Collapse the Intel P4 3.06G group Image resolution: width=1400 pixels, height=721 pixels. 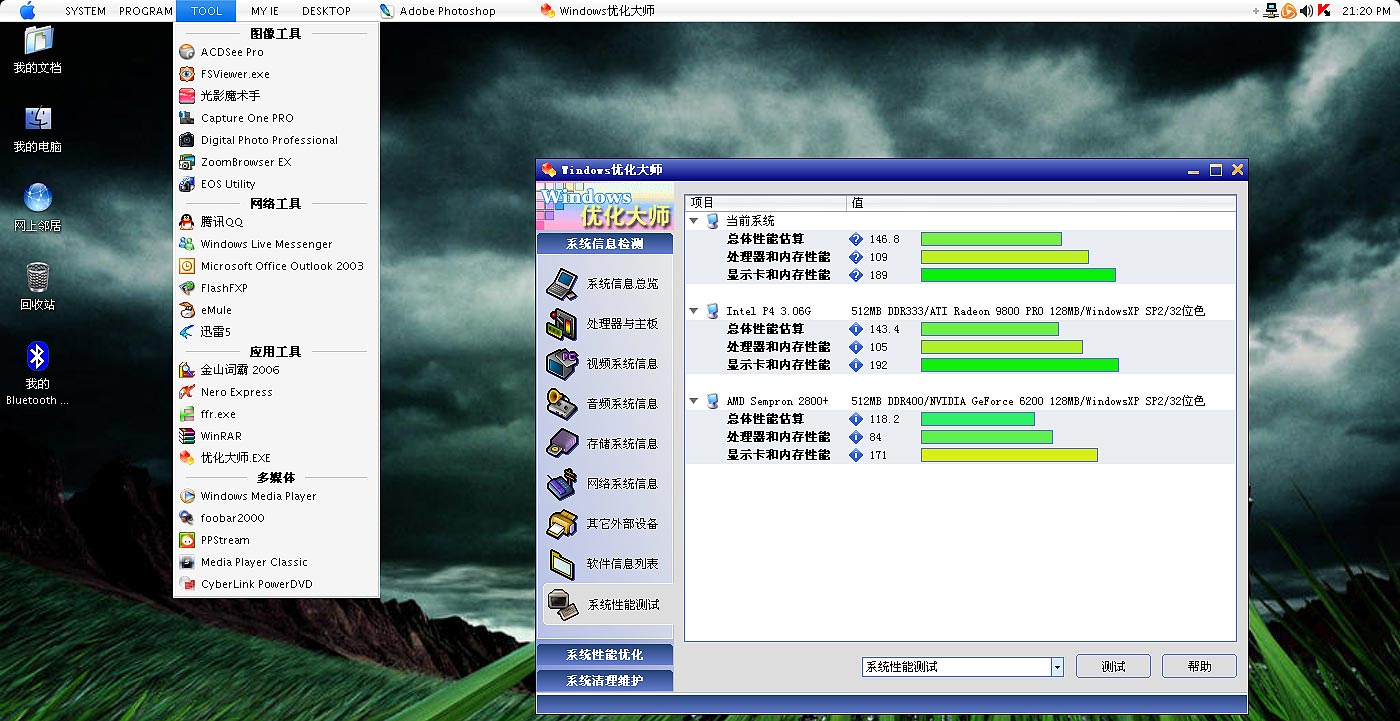coord(694,311)
